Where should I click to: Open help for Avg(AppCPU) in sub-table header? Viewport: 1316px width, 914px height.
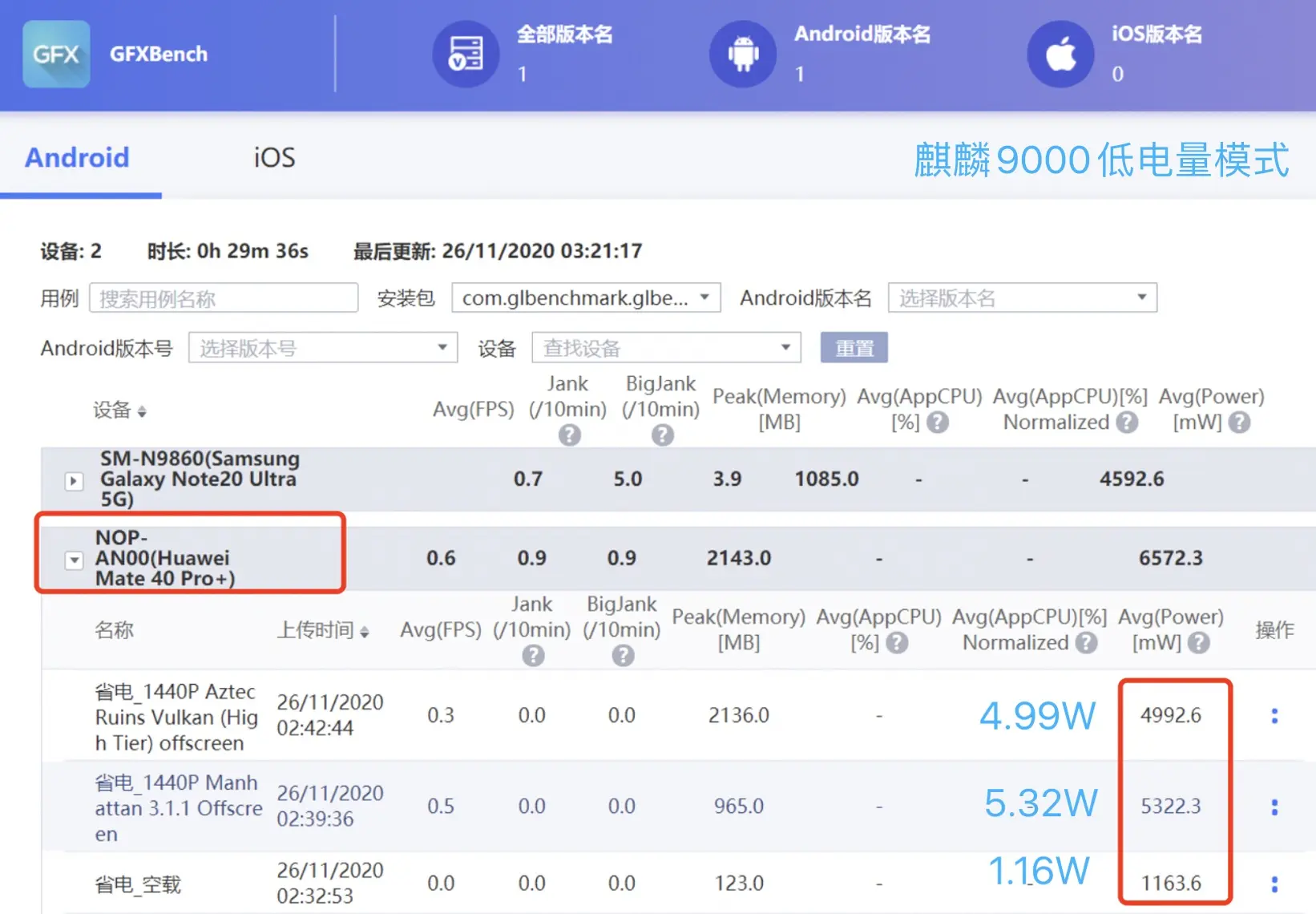[897, 643]
